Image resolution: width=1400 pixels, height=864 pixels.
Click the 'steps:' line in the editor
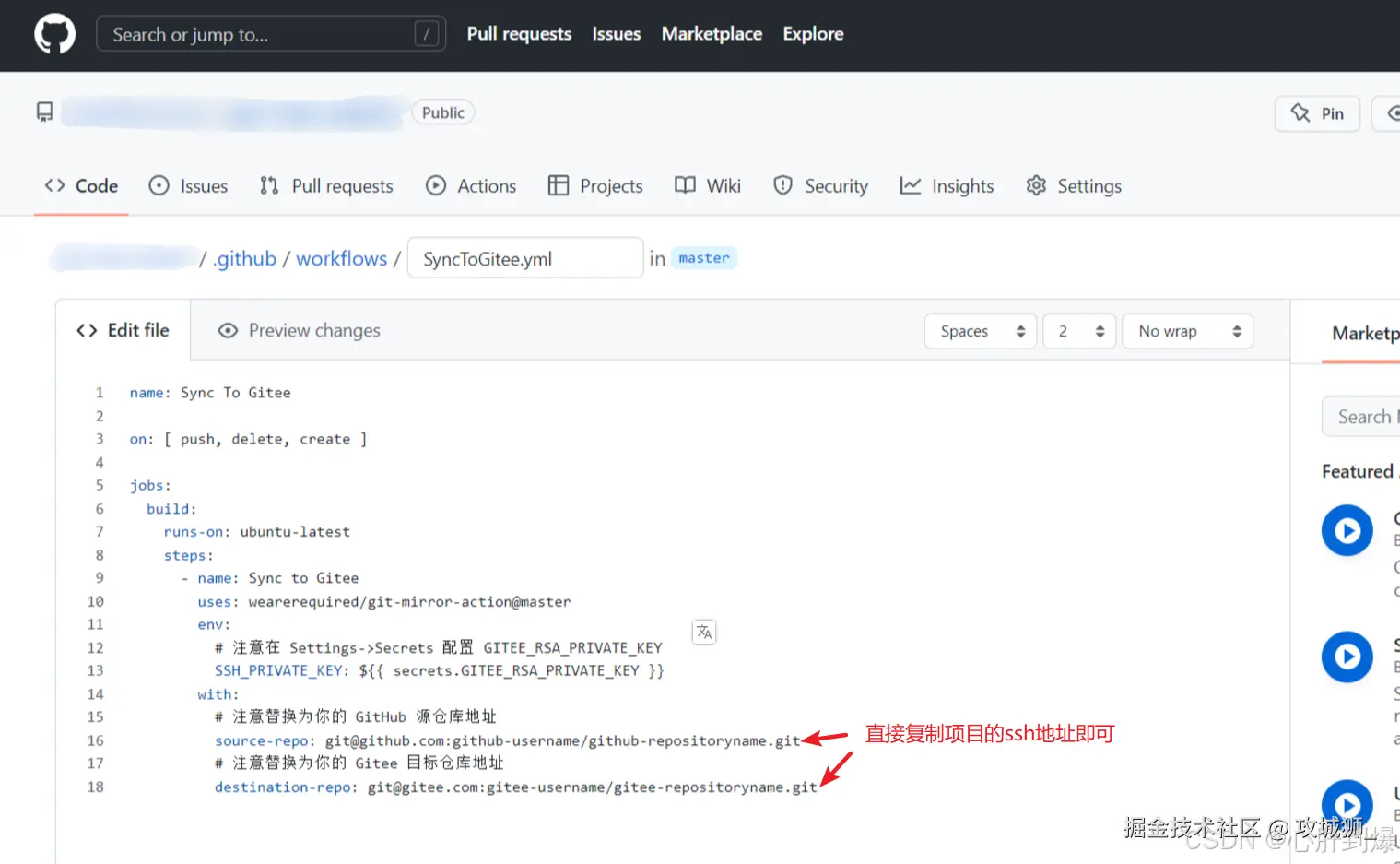click(189, 555)
